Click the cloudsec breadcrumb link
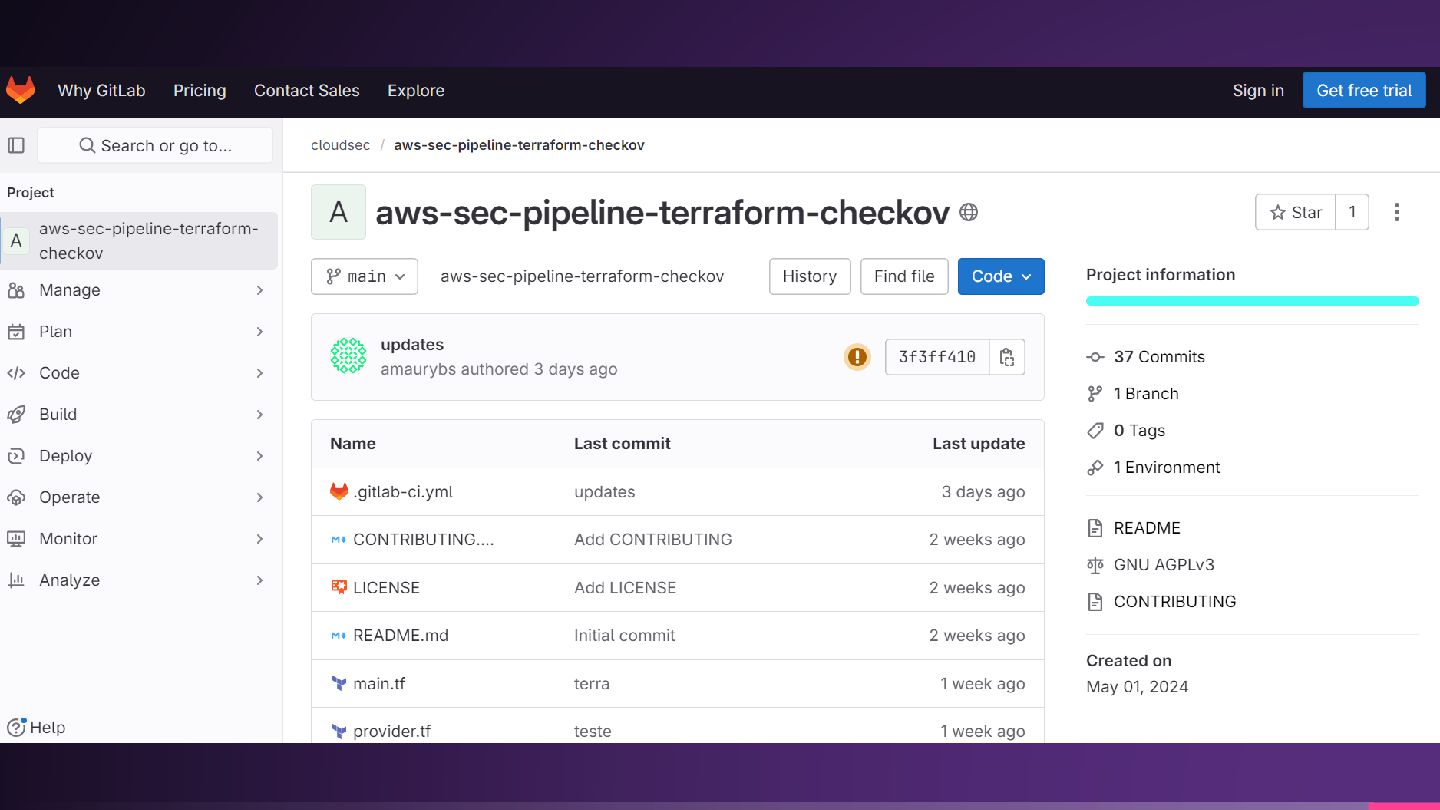 [341, 145]
